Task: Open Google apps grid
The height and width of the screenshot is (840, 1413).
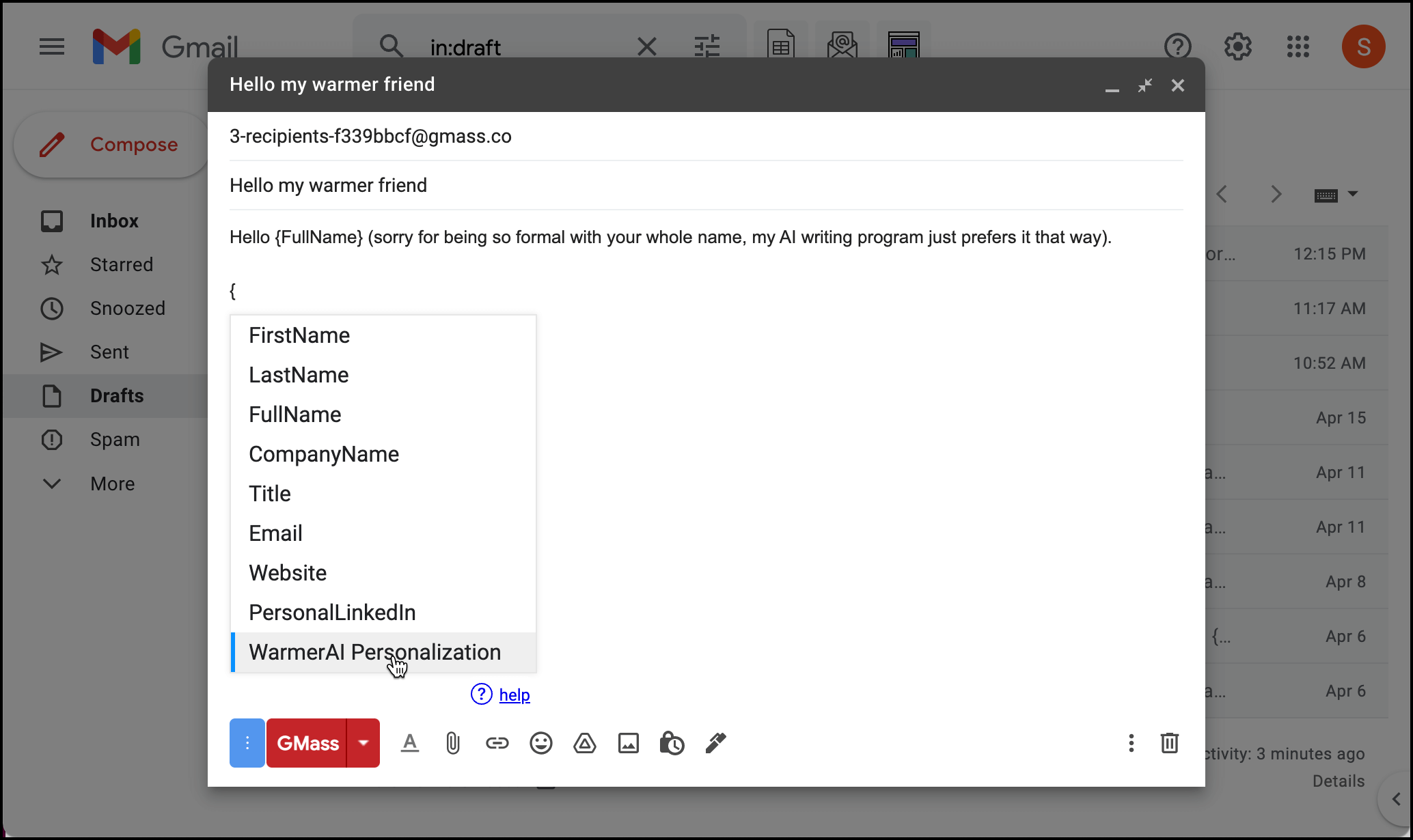Action: pos(1298,46)
